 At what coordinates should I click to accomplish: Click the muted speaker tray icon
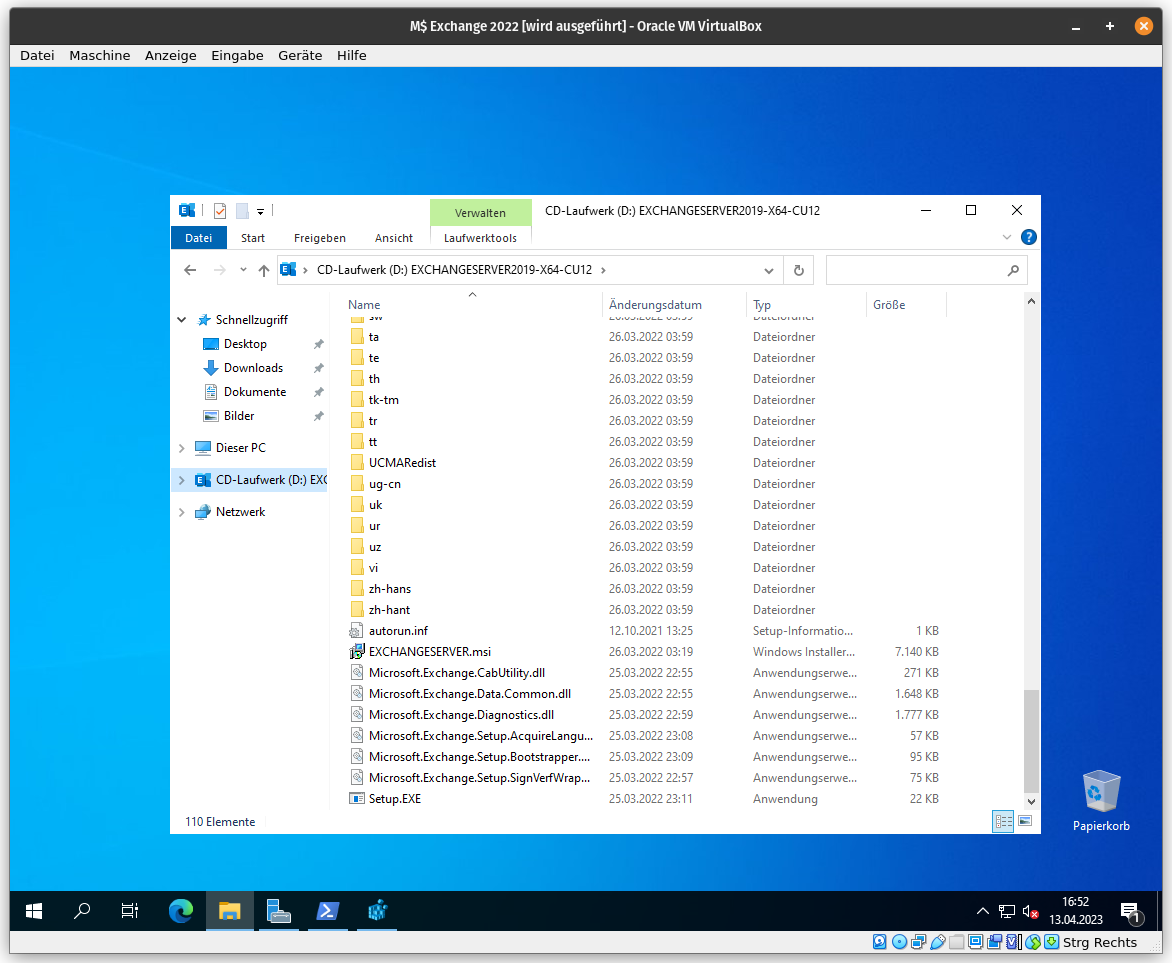[1030, 911]
